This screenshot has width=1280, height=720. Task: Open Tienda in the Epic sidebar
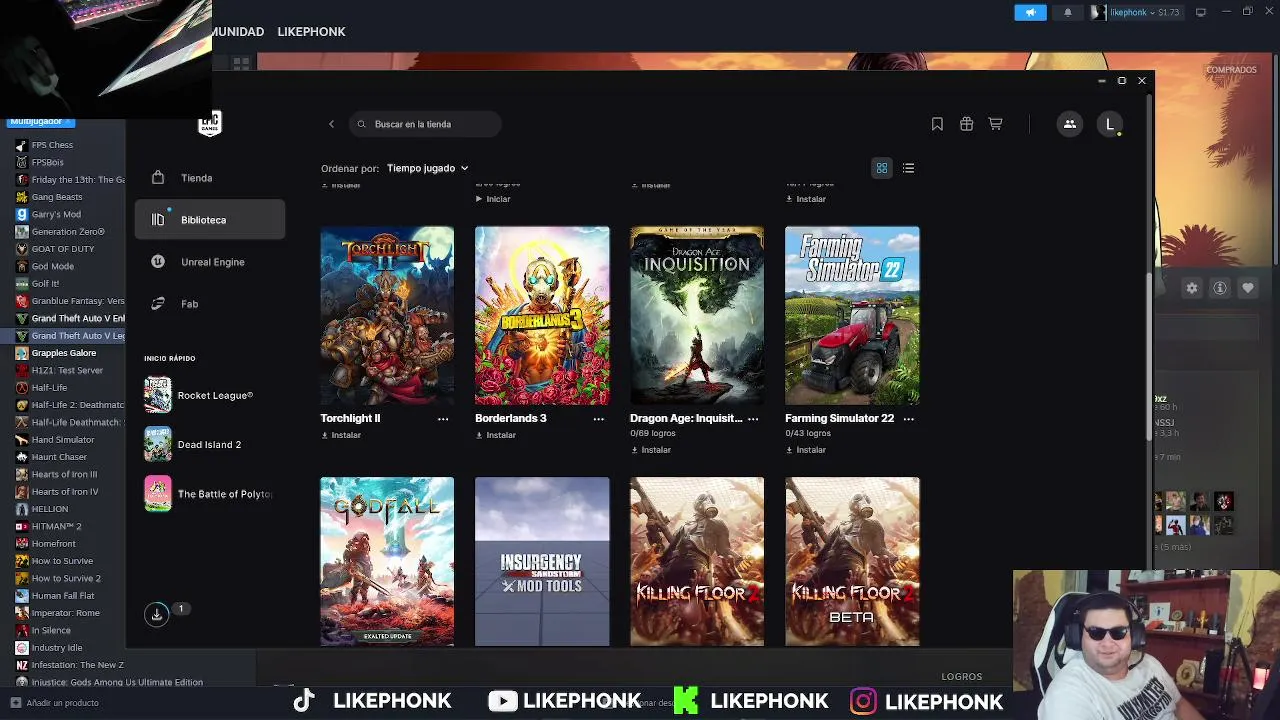[x=210, y=178]
